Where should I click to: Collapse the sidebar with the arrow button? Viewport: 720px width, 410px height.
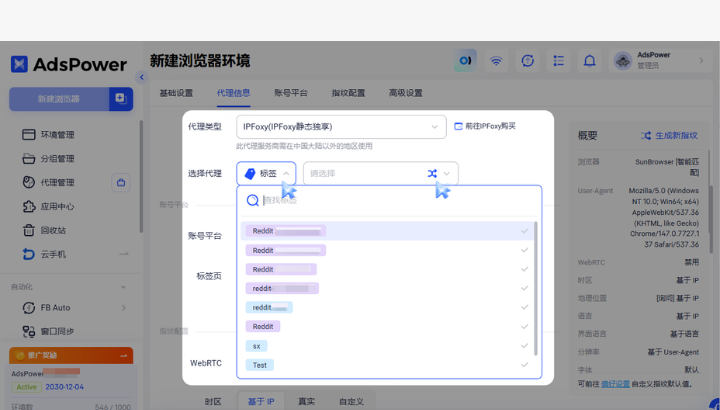pyautogui.click(x=141, y=77)
